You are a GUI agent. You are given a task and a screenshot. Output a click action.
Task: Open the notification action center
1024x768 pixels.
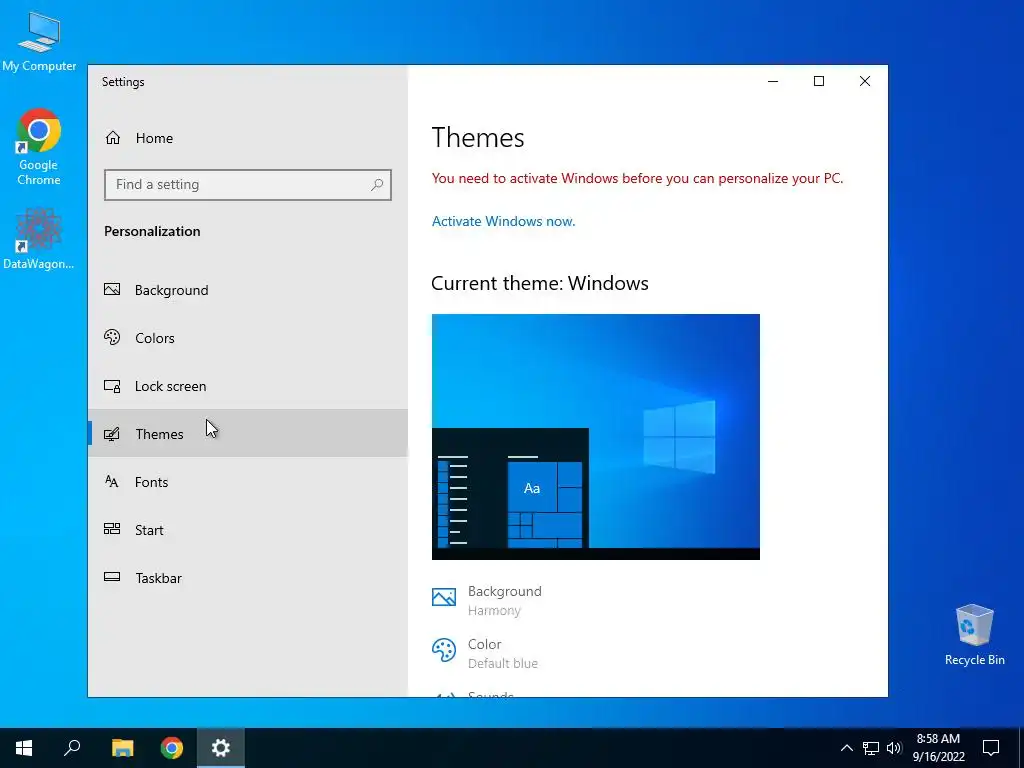(991, 748)
